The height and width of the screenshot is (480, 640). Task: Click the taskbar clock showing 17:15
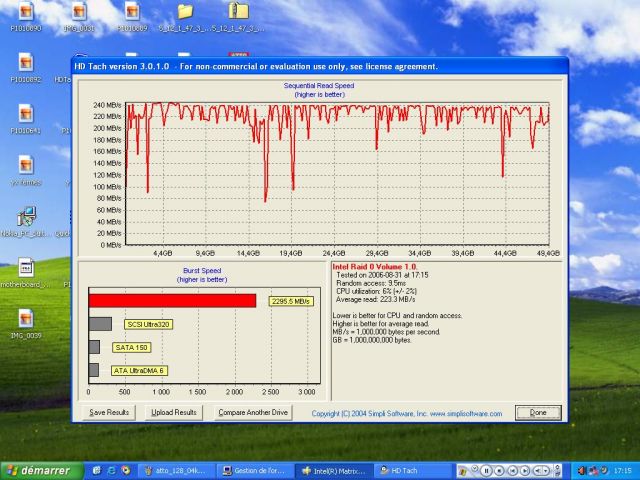pos(622,471)
